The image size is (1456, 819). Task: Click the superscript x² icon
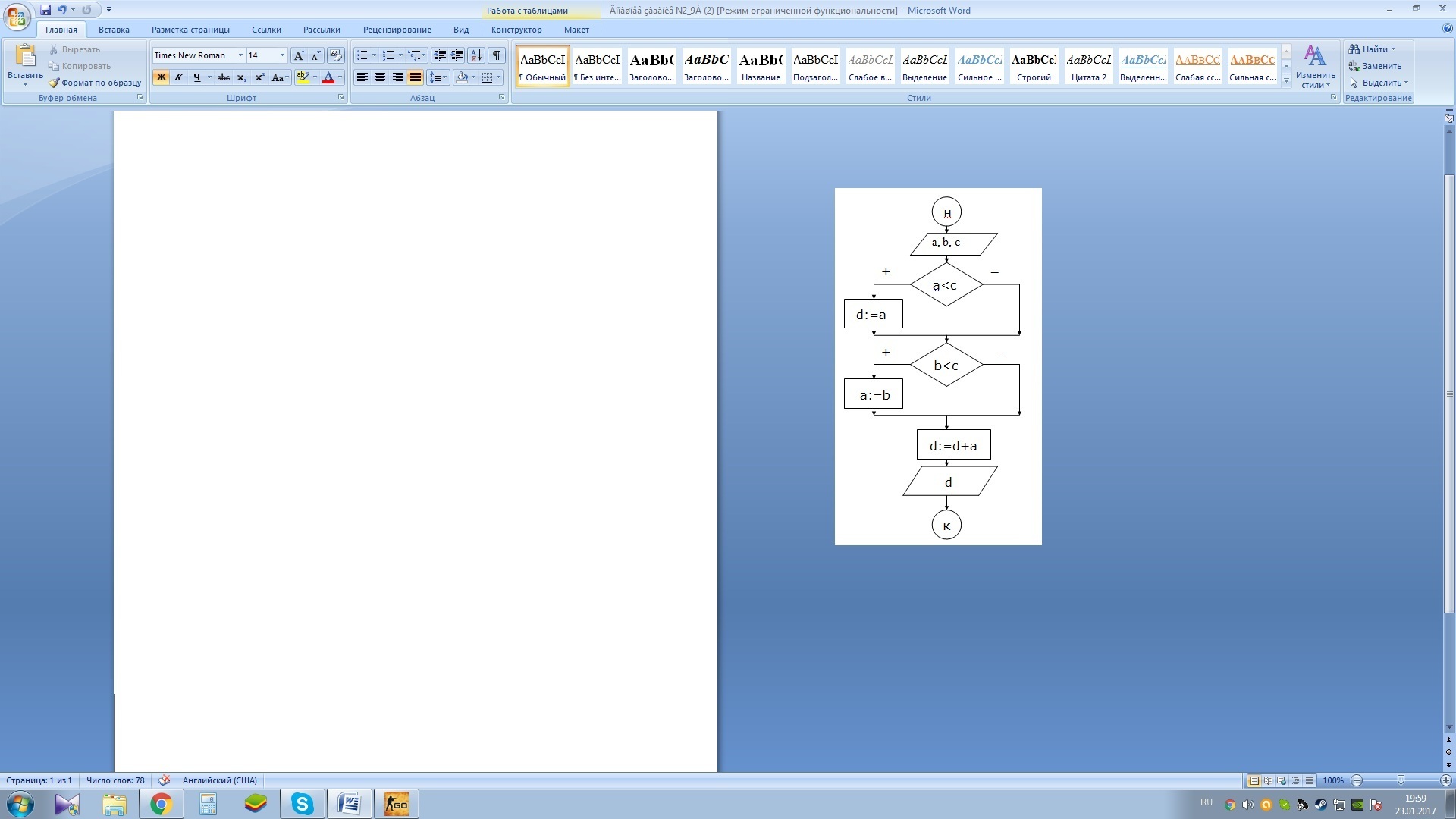coord(259,77)
